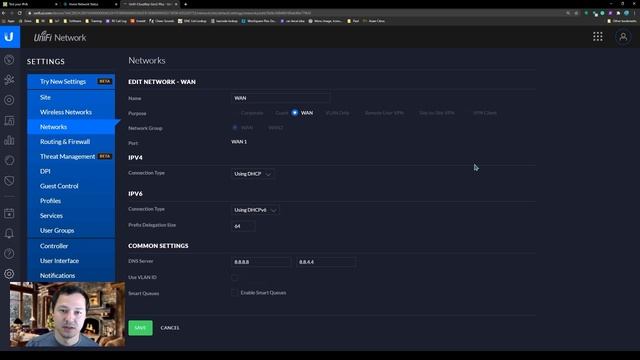Viewport: 640px width, 360px height.
Task: Open the Events calendar sidebar icon
Action: (9, 213)
